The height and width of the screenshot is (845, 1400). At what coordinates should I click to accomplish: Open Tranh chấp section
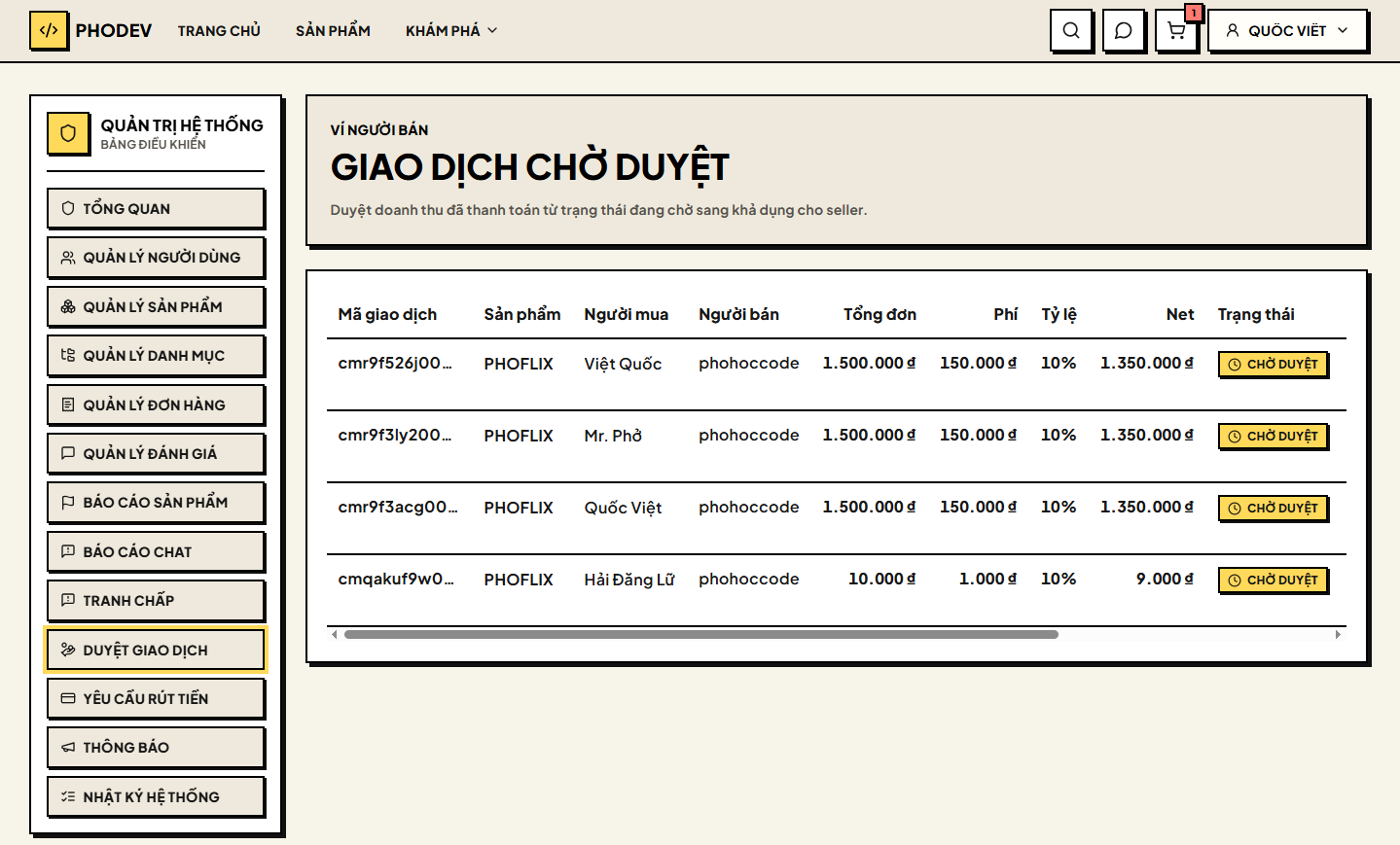pos(156,600)
